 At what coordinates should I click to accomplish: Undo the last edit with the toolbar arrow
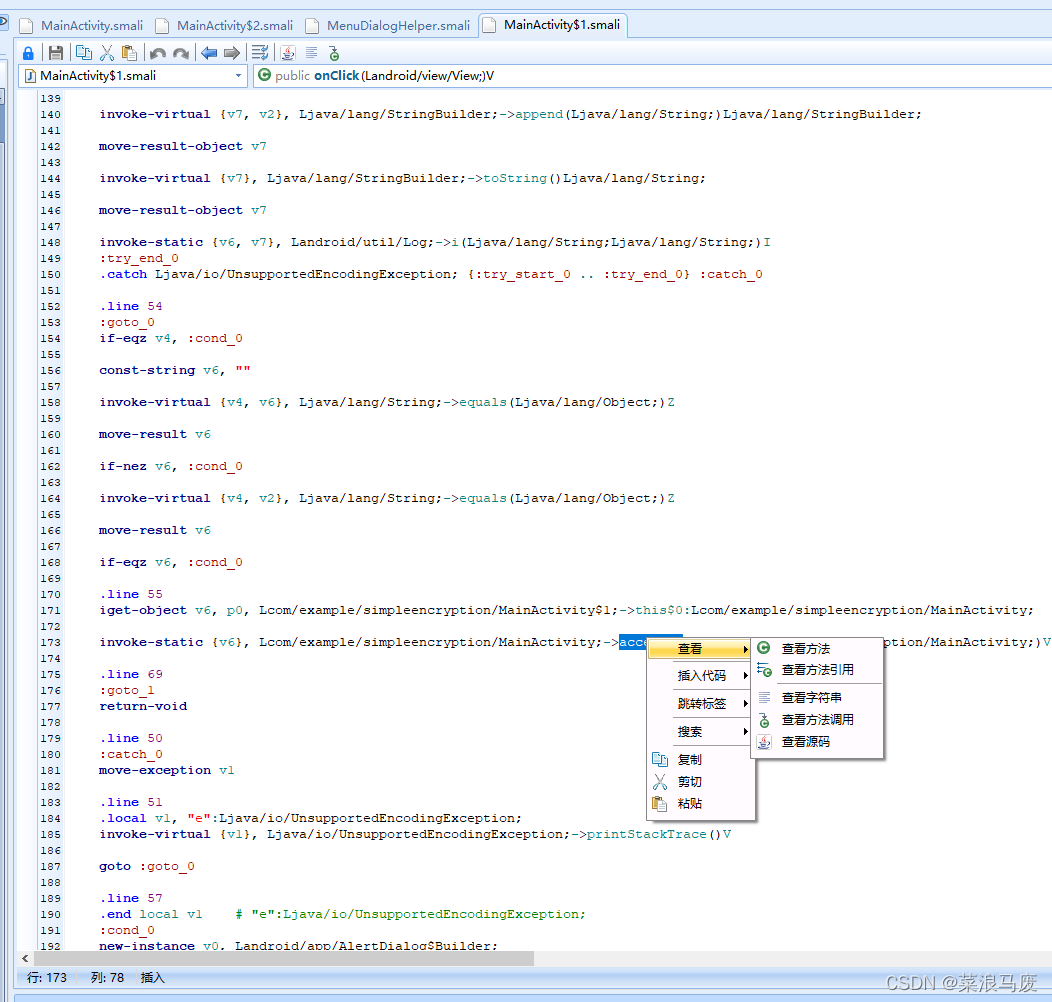[158, 53]
